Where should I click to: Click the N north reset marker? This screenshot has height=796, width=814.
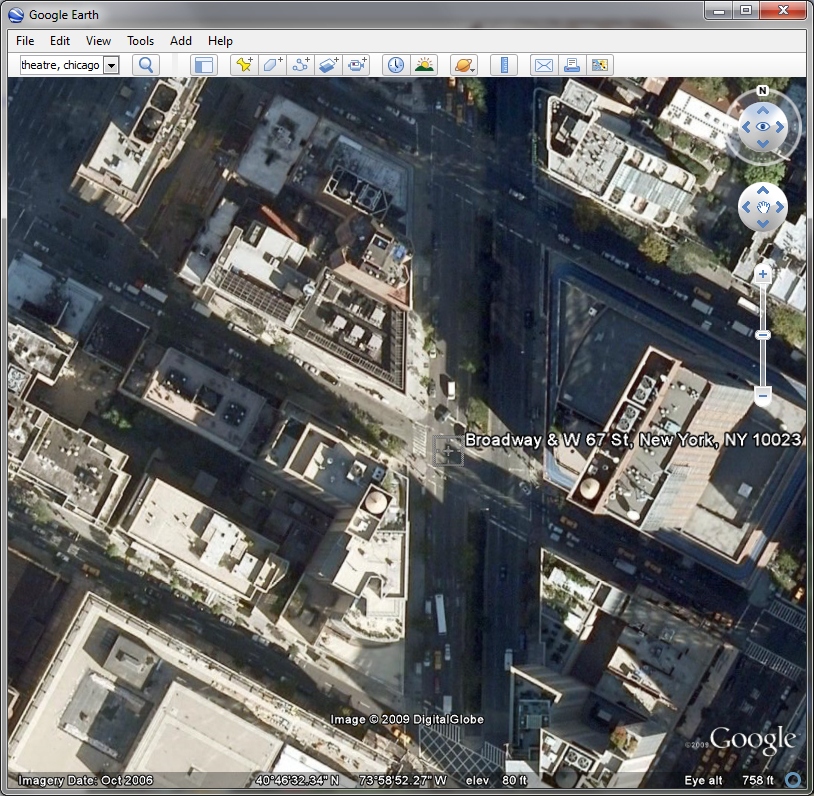pos(762,91)
